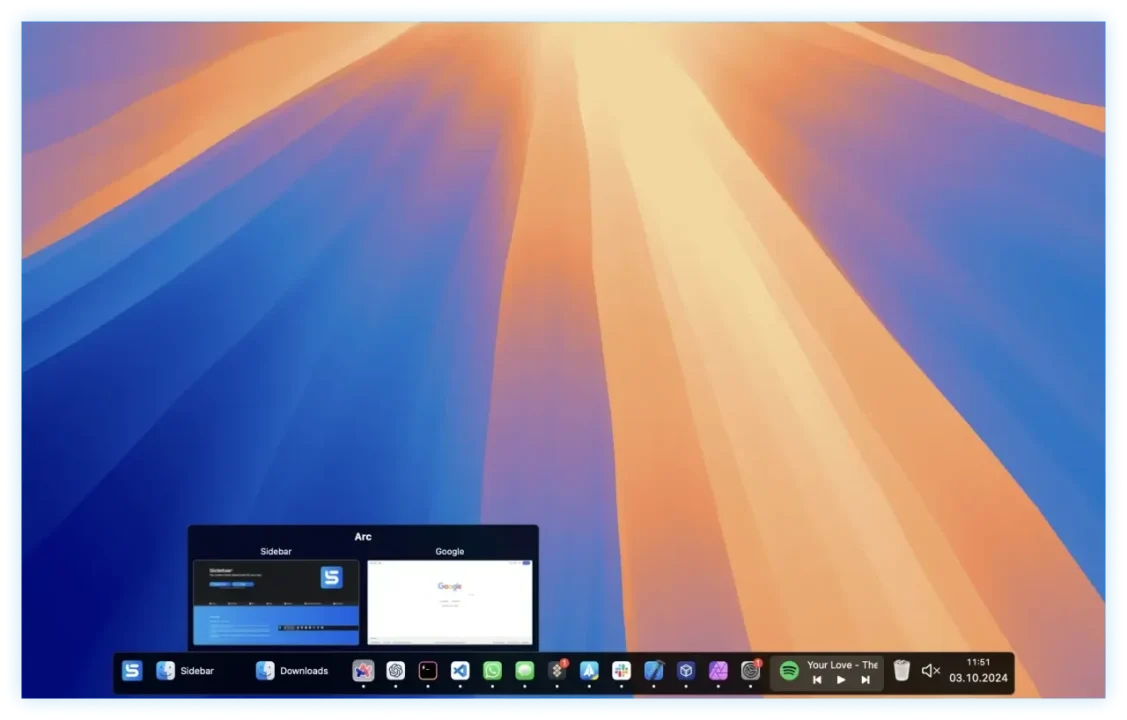The height and width of the screenshot is (720, 1127).
Task: Select the Sidebar window preview thumbnail in Arc
Action: (276, 602)
